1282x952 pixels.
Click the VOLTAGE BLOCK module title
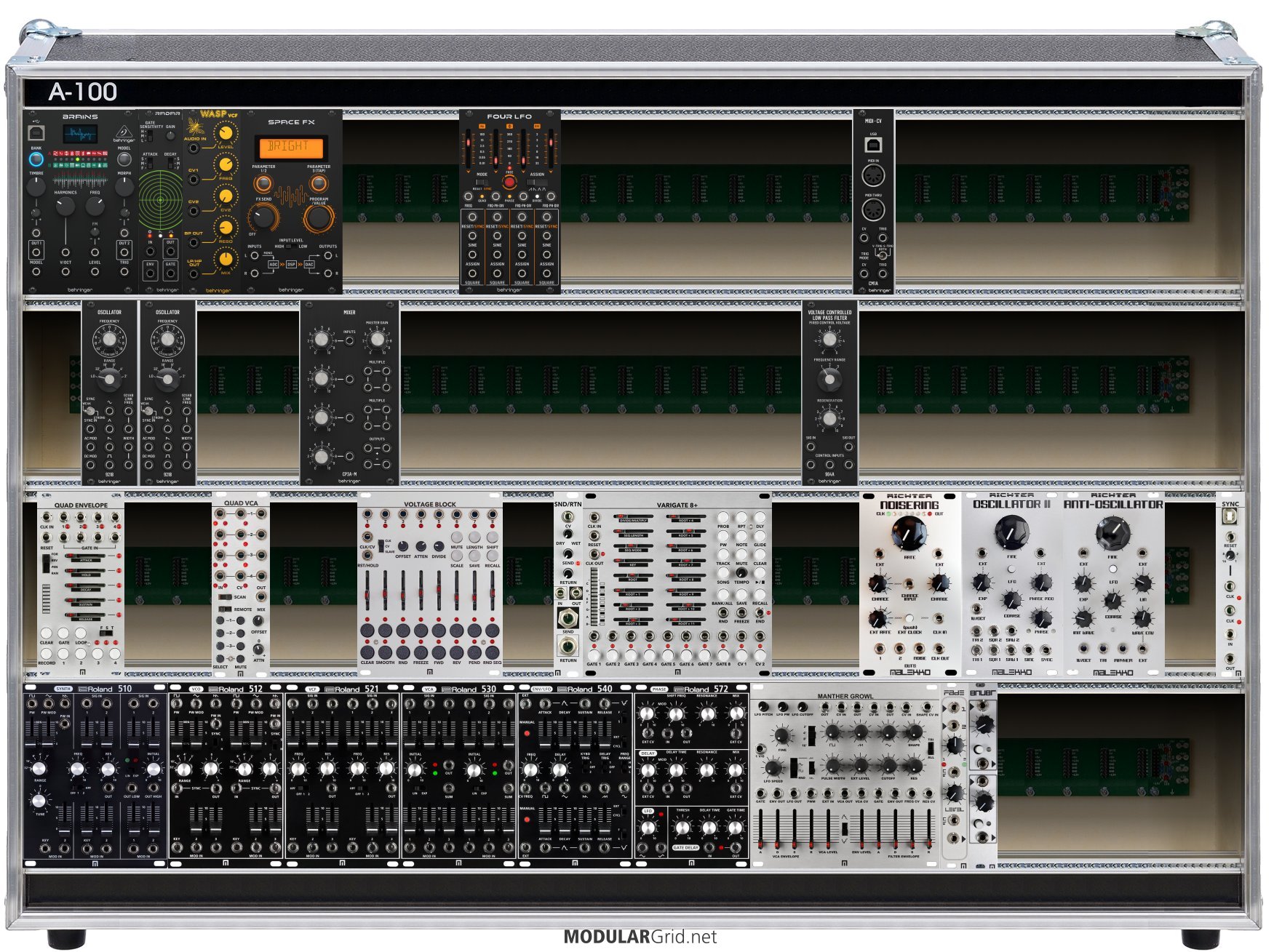click(430, 504)
